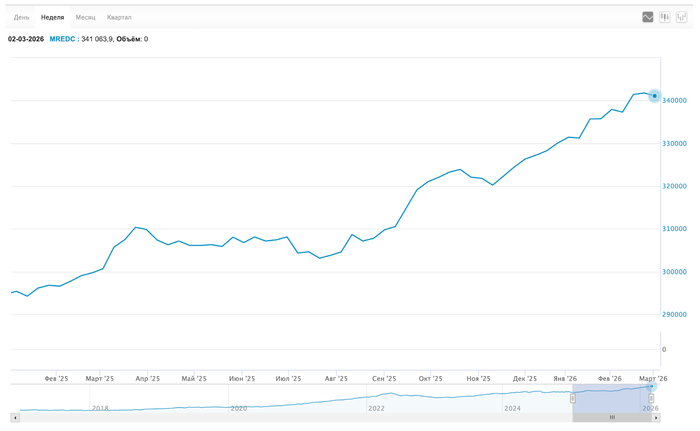This screenshot has width=700, height=431.
Task: Click the highlighted last data point
Action: pyautogui.click(x=655, y=96)
